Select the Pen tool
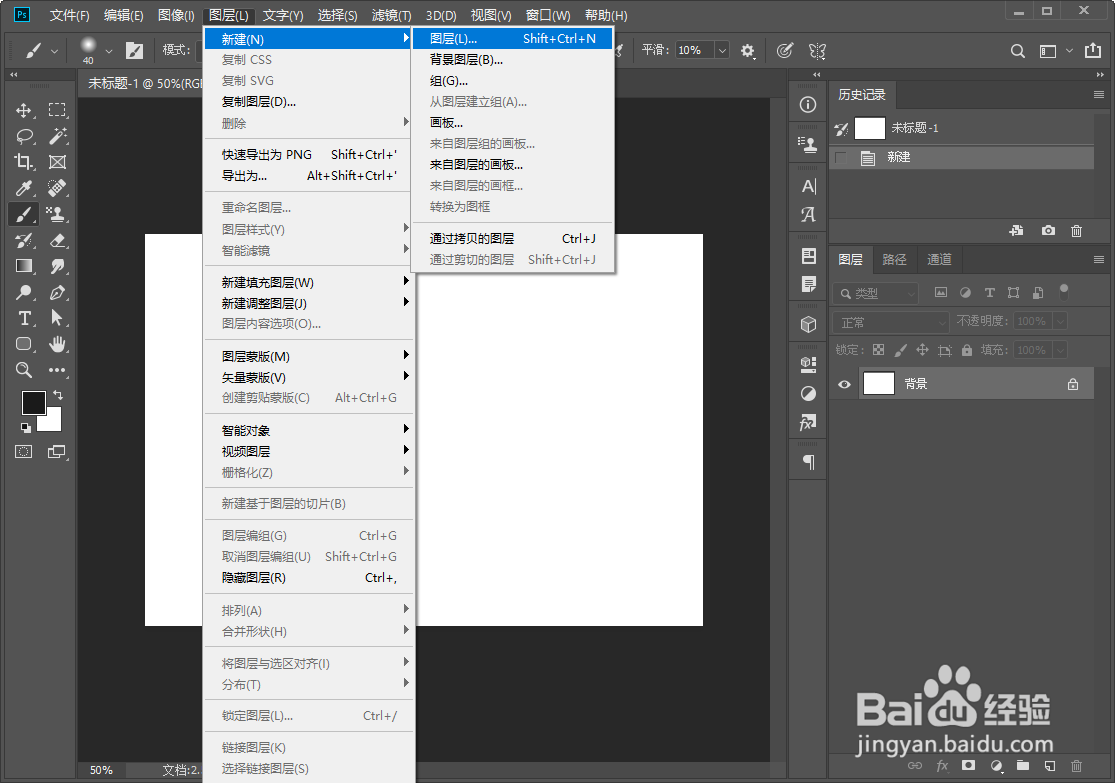The width and height of the screenshot is (1115, 783). (57, 292)
